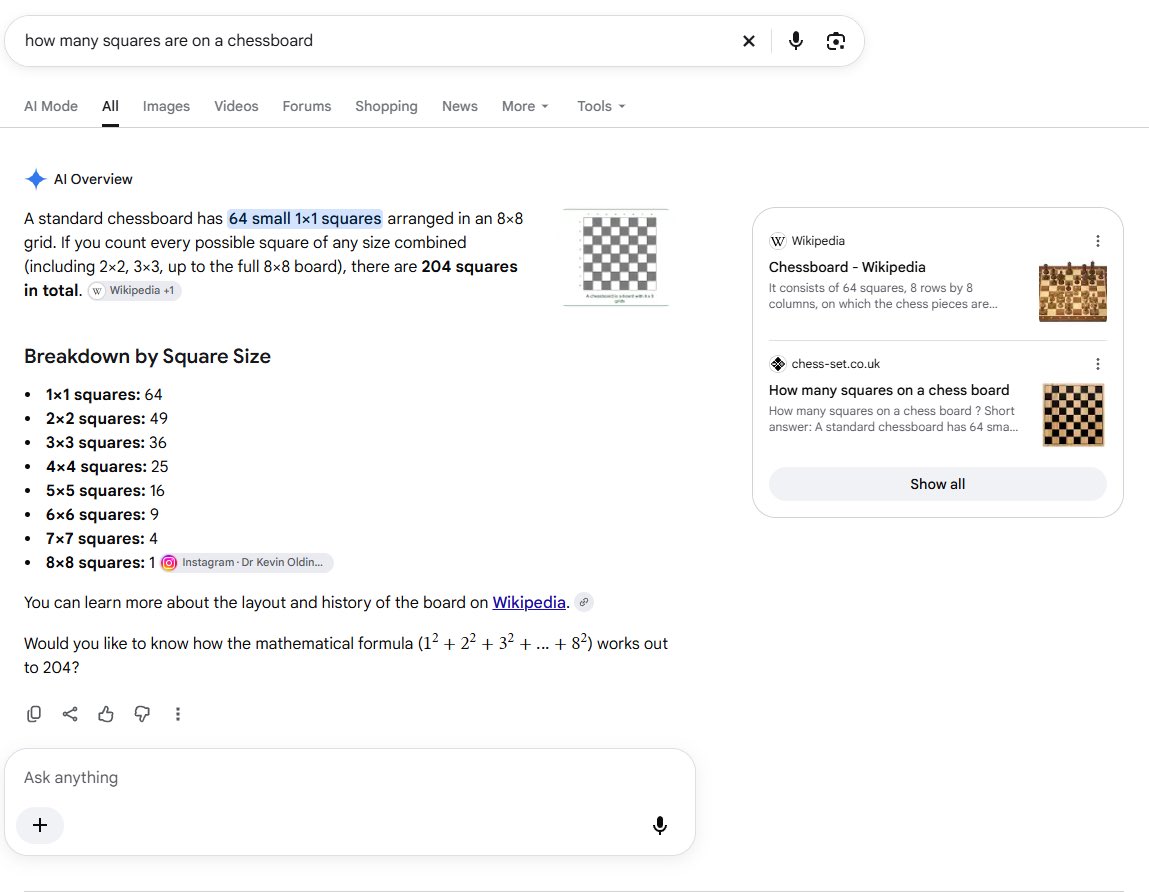
Task: Select the 2×2 squares: 49 row
Action: [107, 419]
